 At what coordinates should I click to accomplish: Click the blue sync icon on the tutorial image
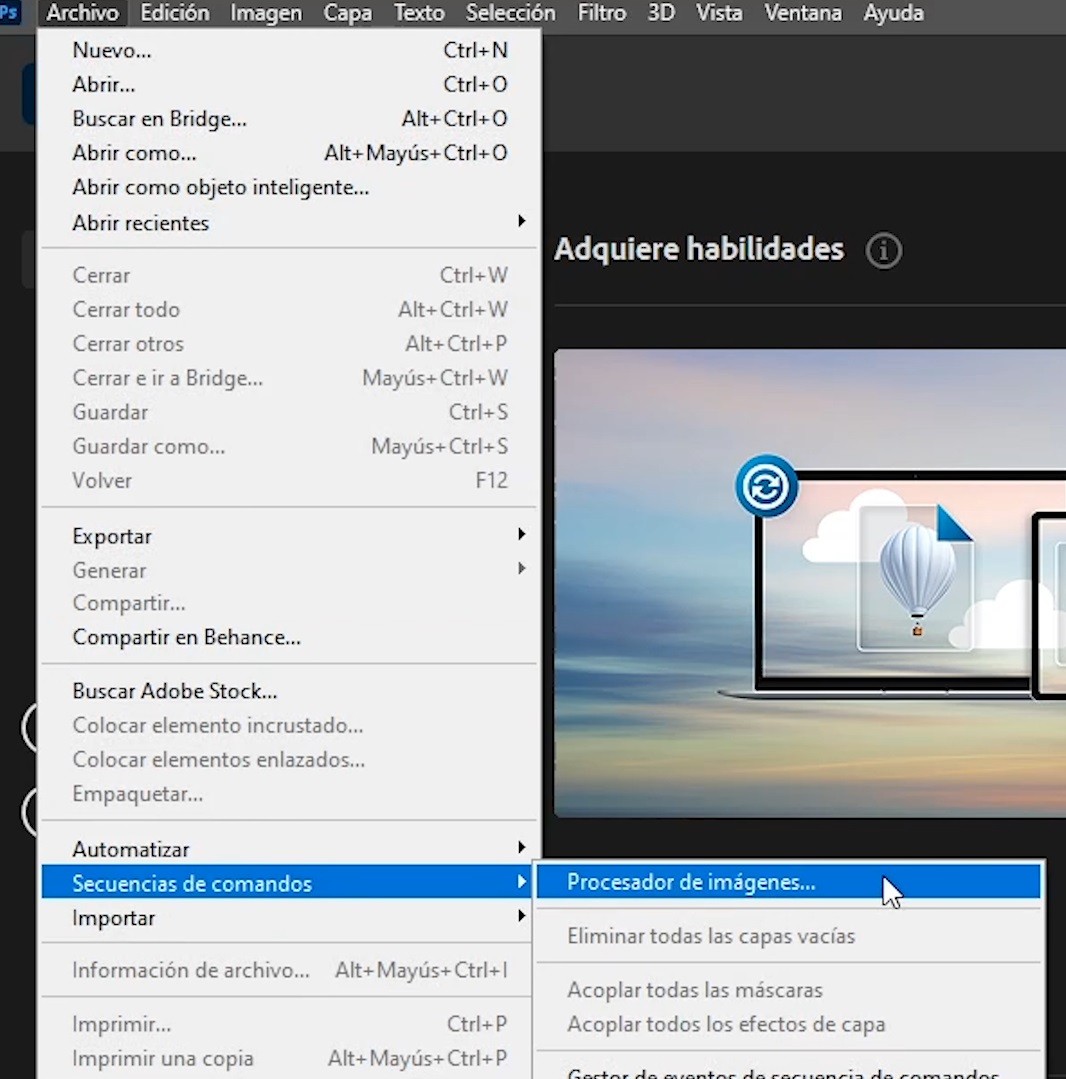[766, 487]
